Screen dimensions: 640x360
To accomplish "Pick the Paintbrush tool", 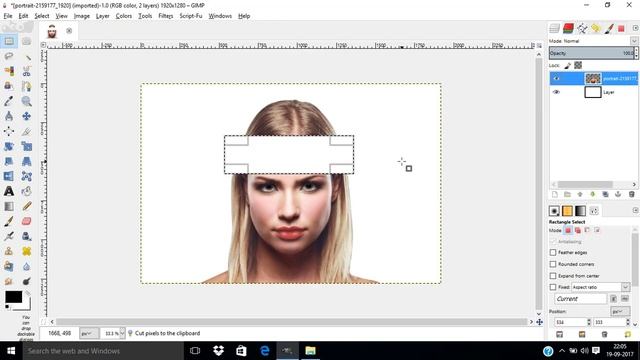I will [9, 221].
